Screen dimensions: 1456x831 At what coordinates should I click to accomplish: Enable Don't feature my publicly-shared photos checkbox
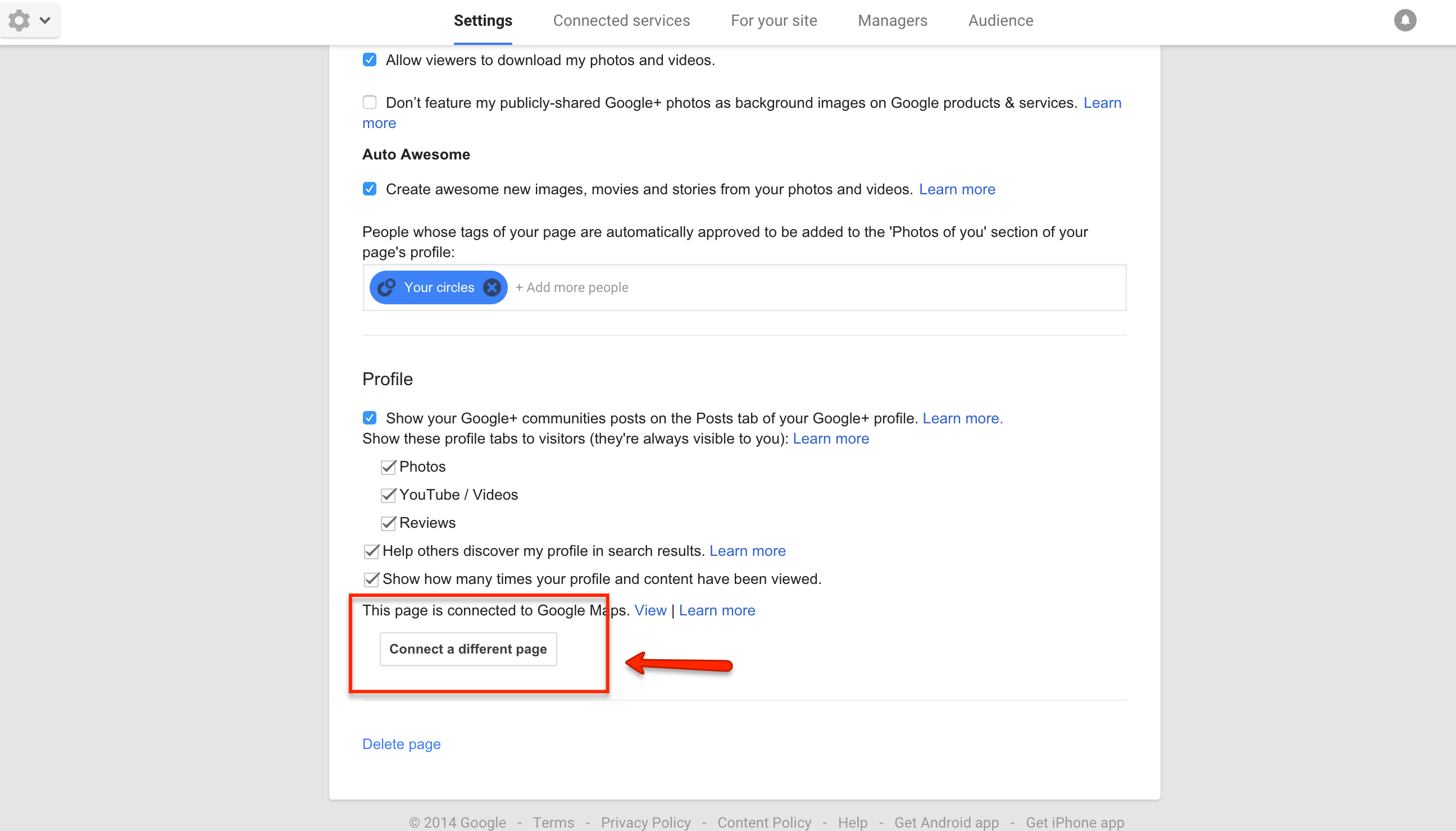pyautogui.click(x=370, y=103)
